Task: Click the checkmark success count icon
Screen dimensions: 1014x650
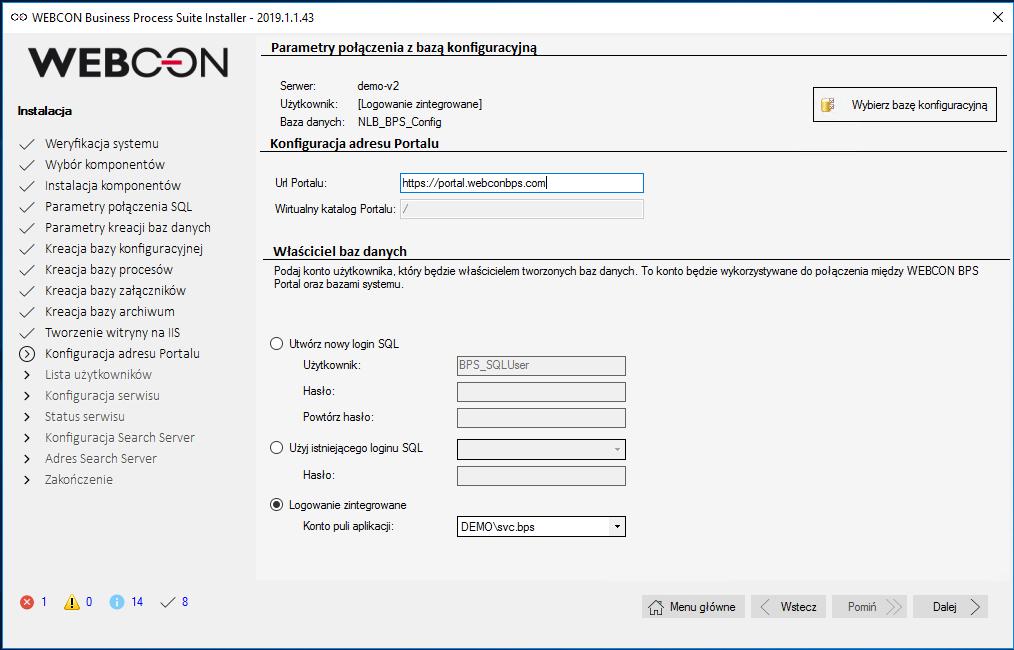Action: click(167, 603)
